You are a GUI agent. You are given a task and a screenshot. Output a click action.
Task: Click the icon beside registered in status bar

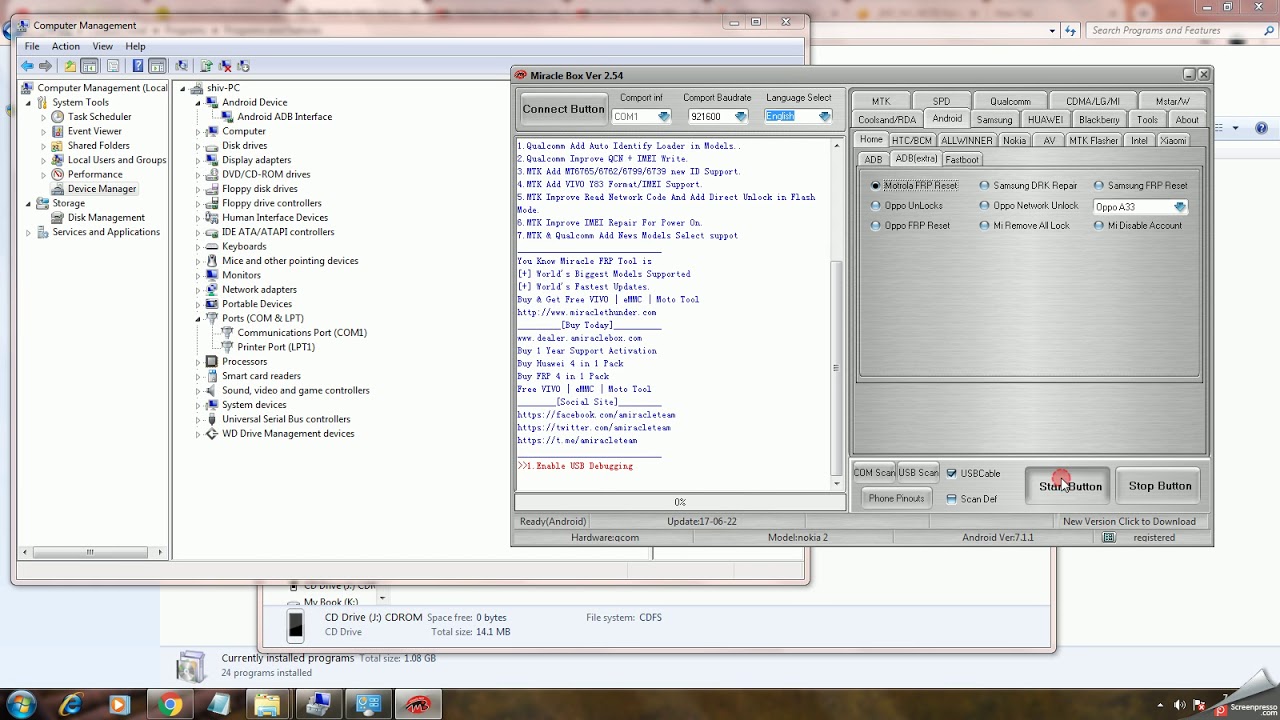click(1109, 537)
